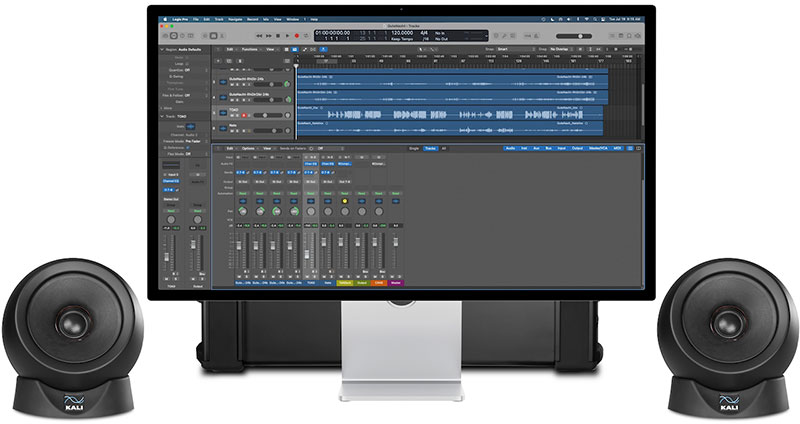
Task: Open the File menu
Action: 195,19
